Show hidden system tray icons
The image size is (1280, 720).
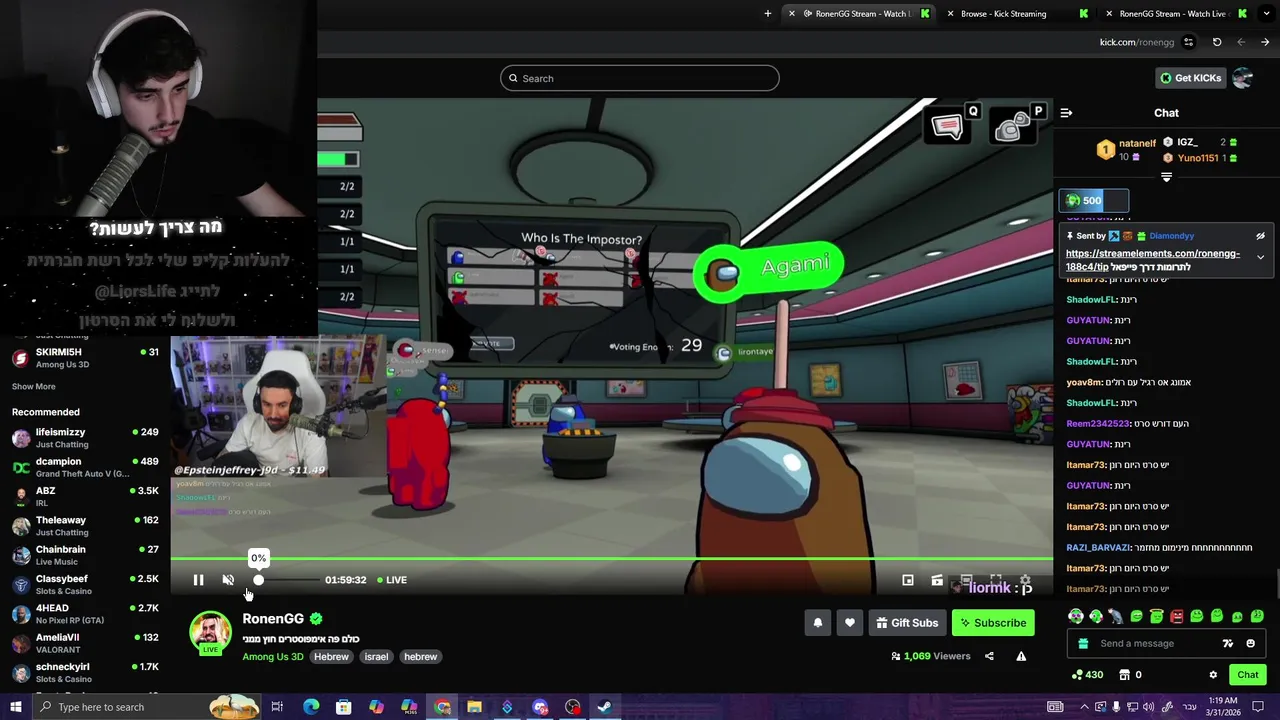pyautogui.click(x=1084, y=707)
